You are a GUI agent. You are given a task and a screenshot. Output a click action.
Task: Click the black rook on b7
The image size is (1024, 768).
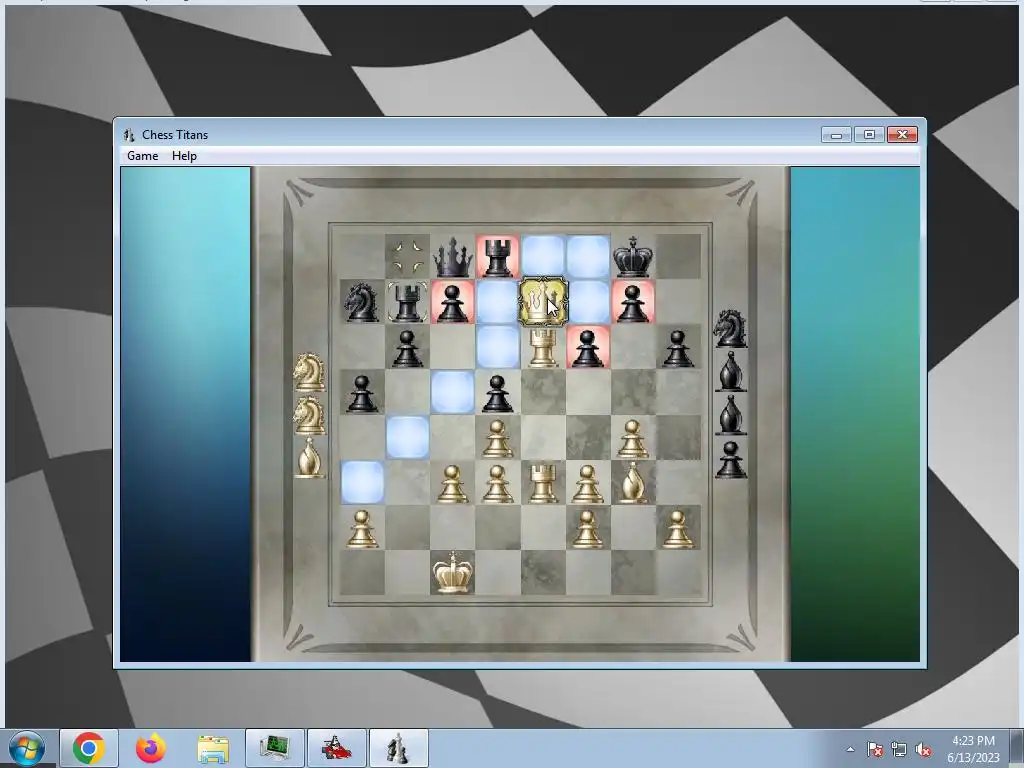[407, 302]
